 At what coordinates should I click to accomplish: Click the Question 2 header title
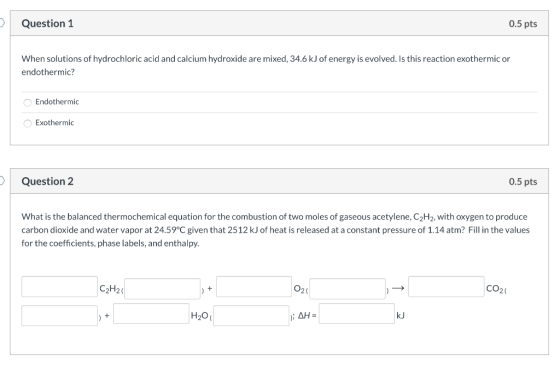tap(48, 181)
